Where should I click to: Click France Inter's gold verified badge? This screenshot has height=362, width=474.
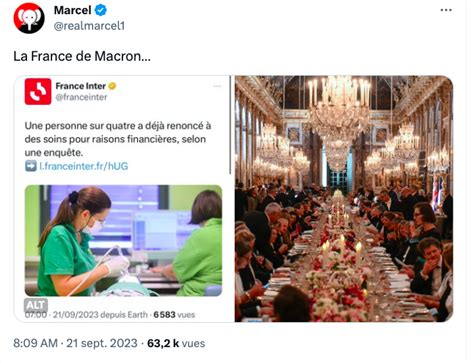tap(113, 86)
